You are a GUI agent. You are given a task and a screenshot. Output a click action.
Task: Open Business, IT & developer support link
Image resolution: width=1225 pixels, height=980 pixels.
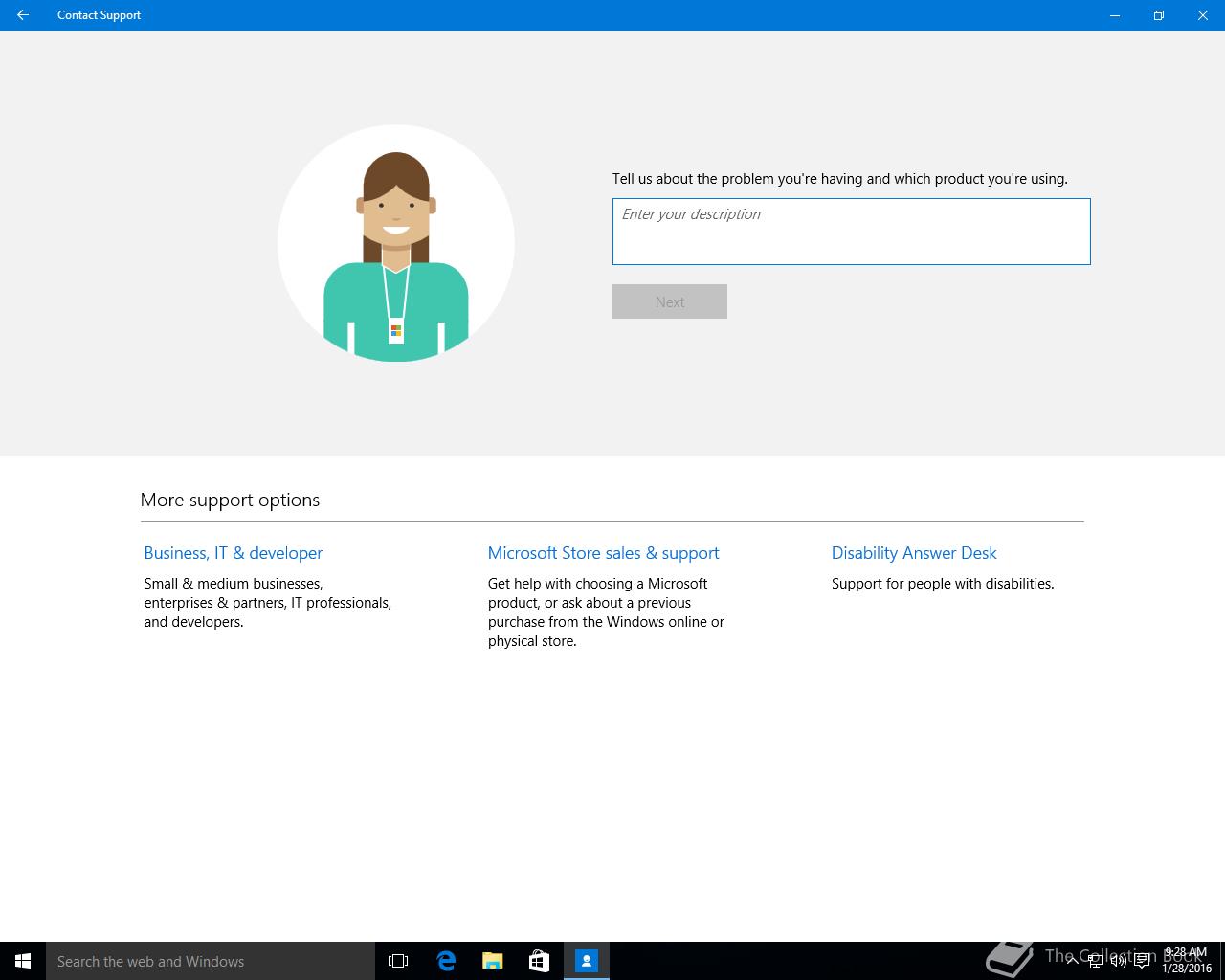(234, 553)
